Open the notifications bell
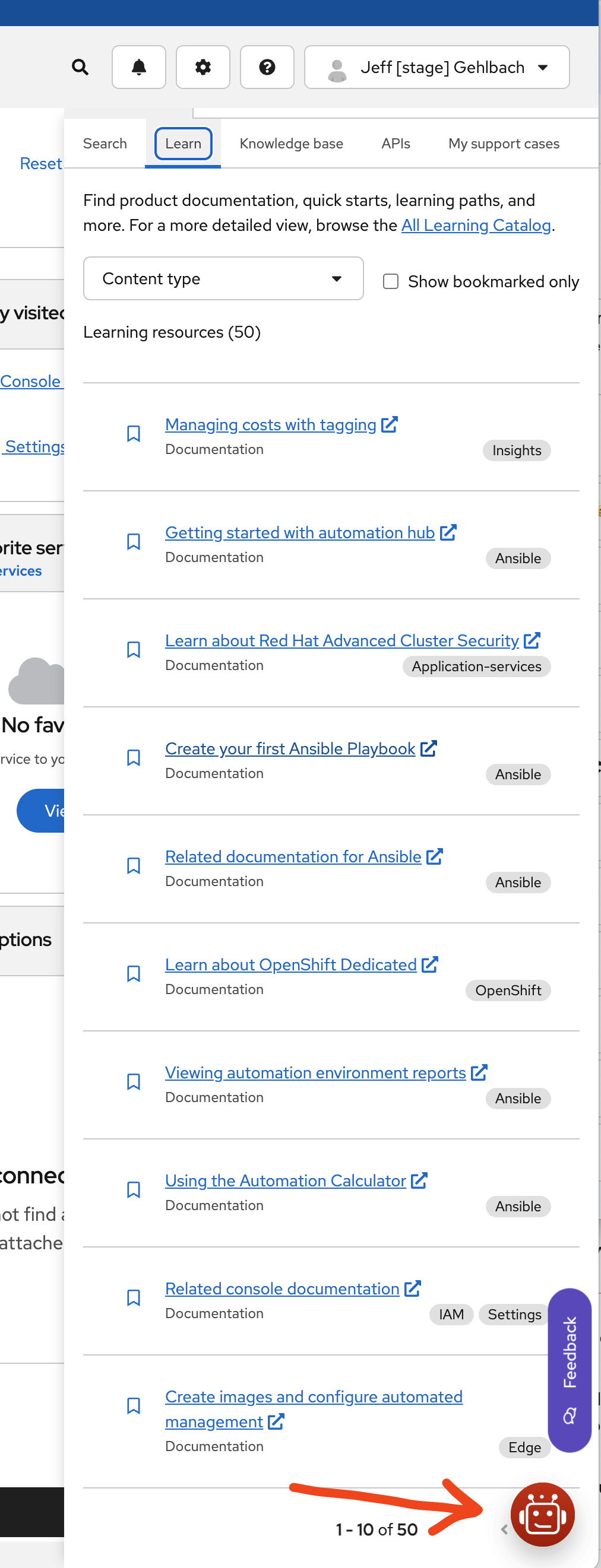Screen dimensions: 601x1568 tap(139, 67)
